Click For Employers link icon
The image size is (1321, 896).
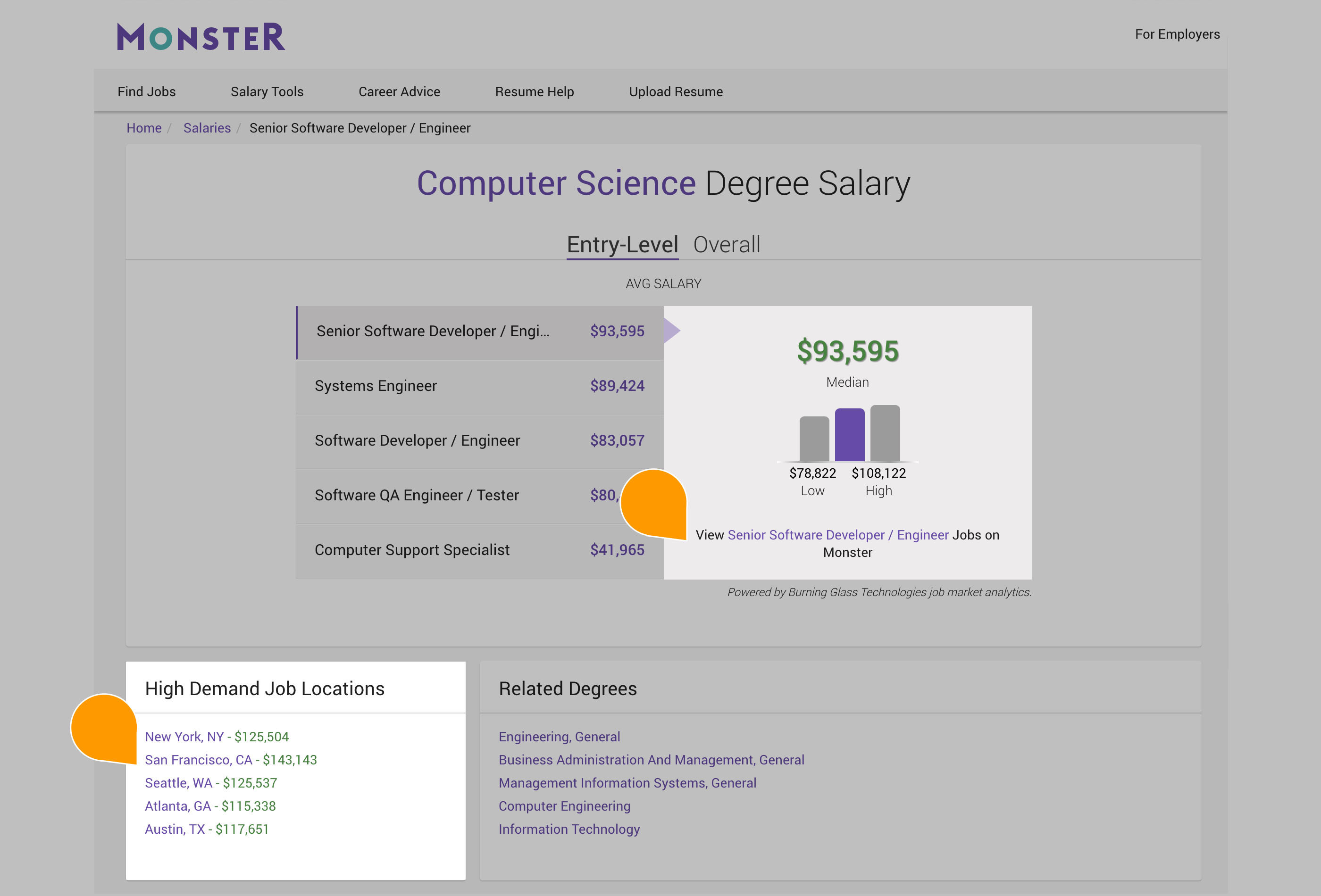coord(1177,34)
